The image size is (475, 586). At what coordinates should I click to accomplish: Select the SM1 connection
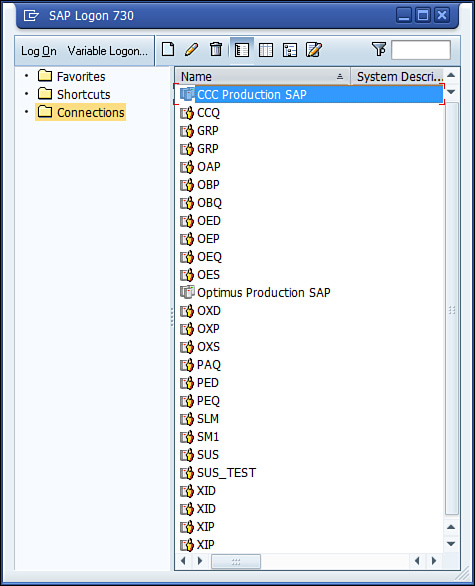pyautogui.click(x=208, y=437)
